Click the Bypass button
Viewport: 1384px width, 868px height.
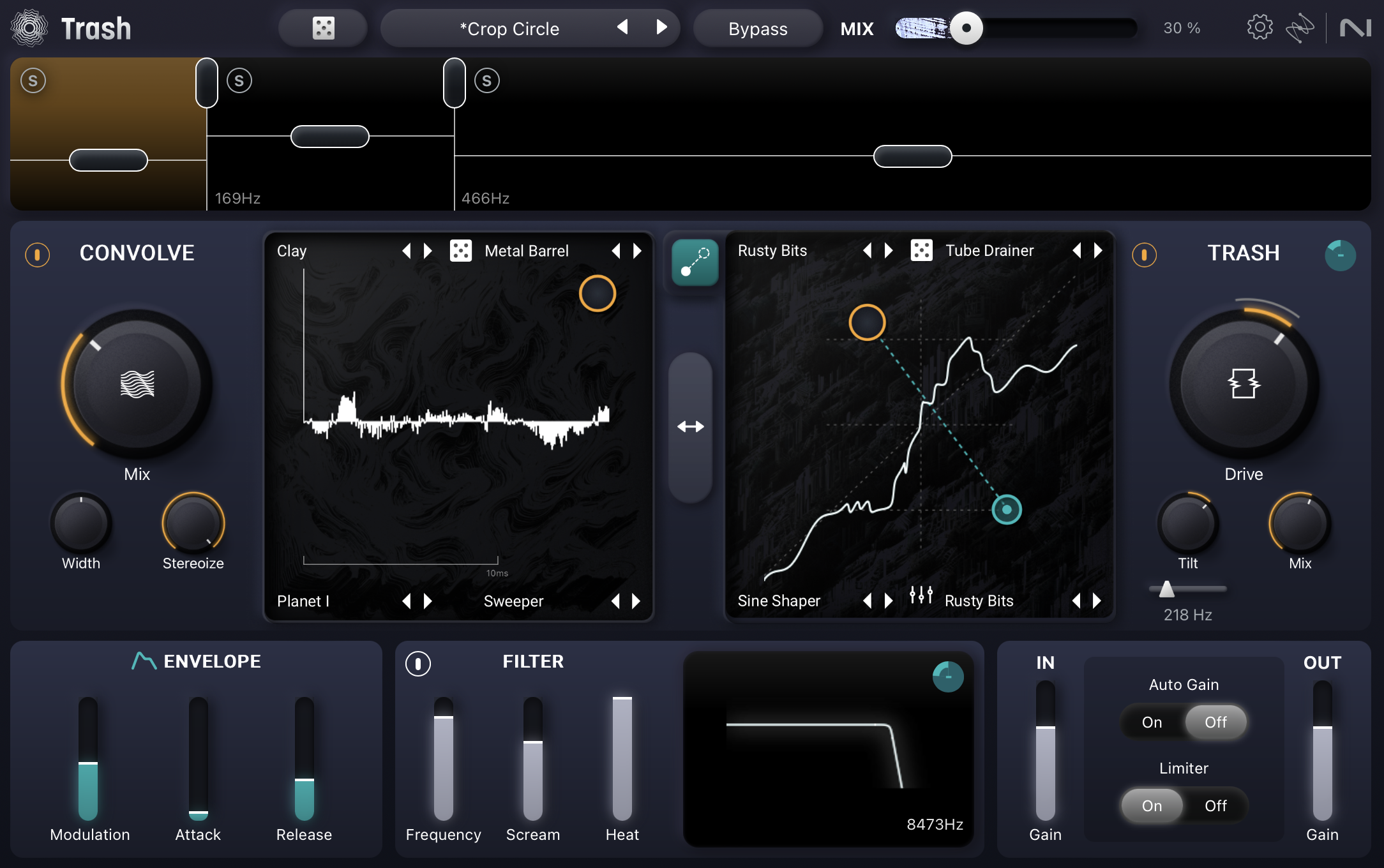[758, 29]
